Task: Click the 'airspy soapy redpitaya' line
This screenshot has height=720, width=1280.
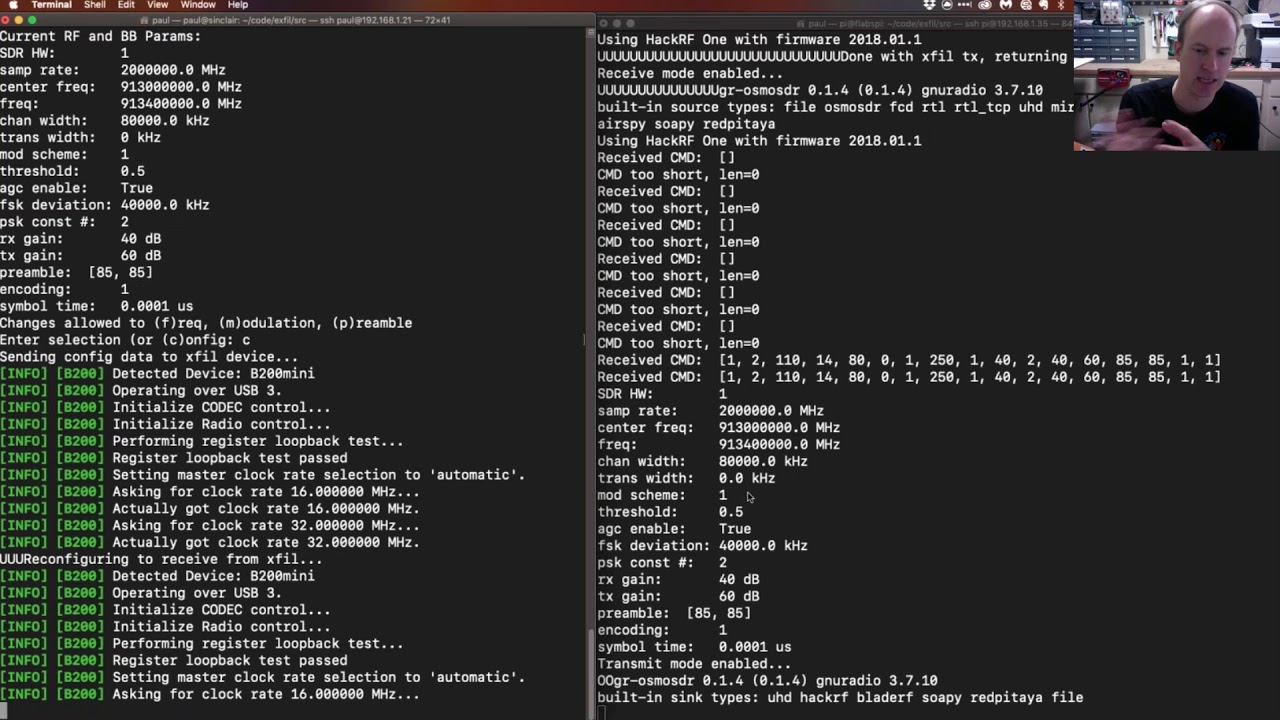Action: [686, 124]
